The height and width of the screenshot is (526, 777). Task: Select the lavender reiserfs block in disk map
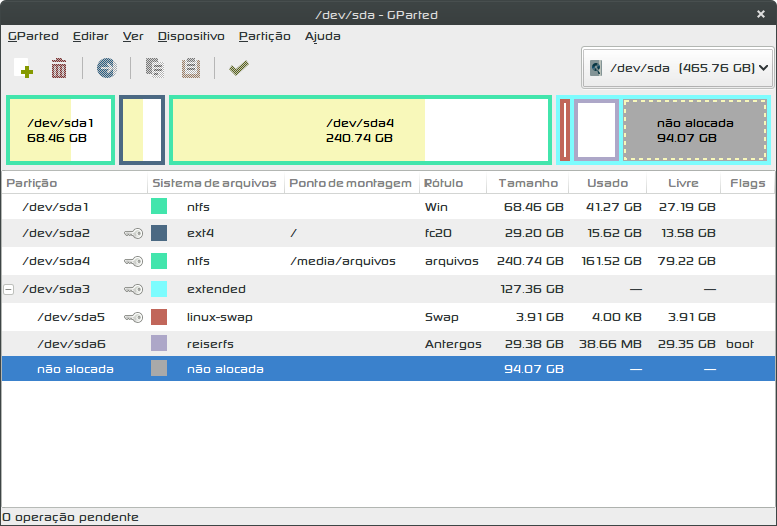pos(597,130)
